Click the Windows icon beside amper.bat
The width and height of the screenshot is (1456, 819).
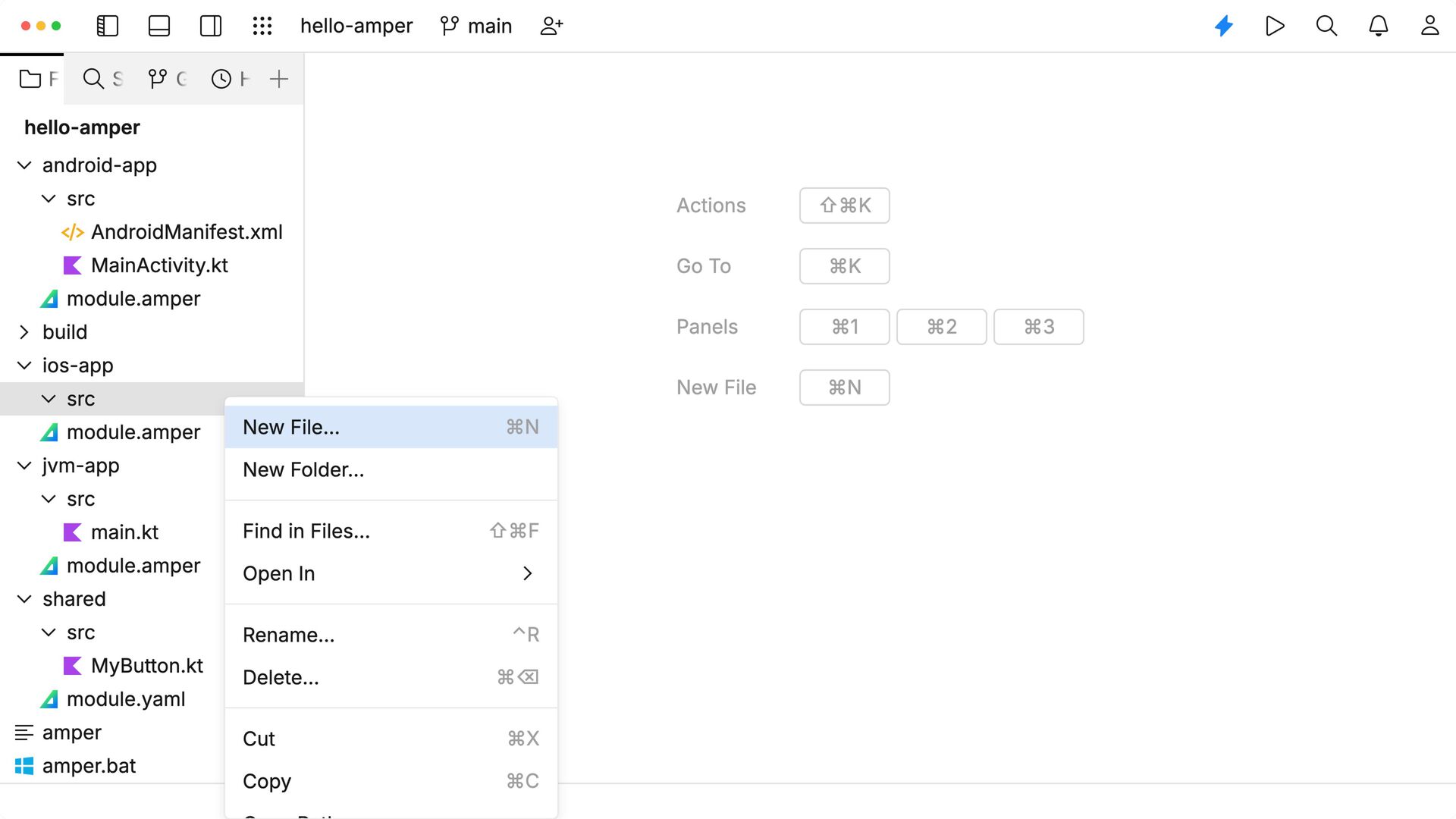[24, 766]
